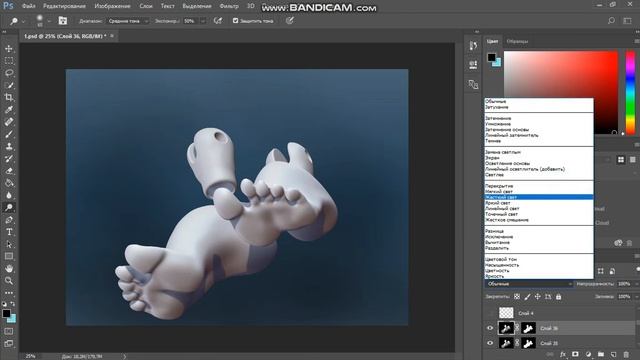640x360 pixels.
Task: Pick hue on vertical spectrum slider
Action: 631,93
